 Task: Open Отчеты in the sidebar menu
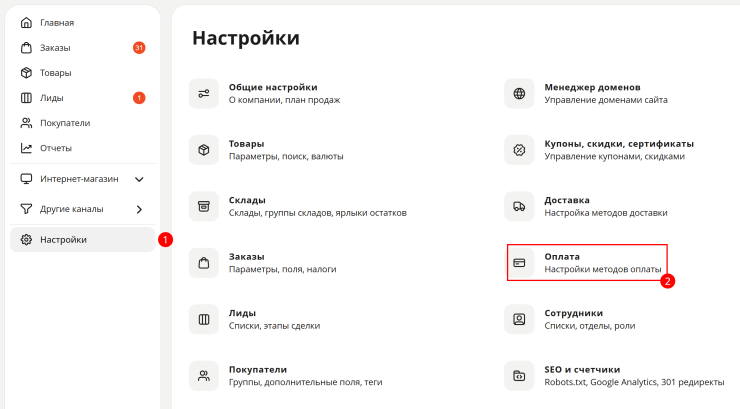[x=56, y=148]
